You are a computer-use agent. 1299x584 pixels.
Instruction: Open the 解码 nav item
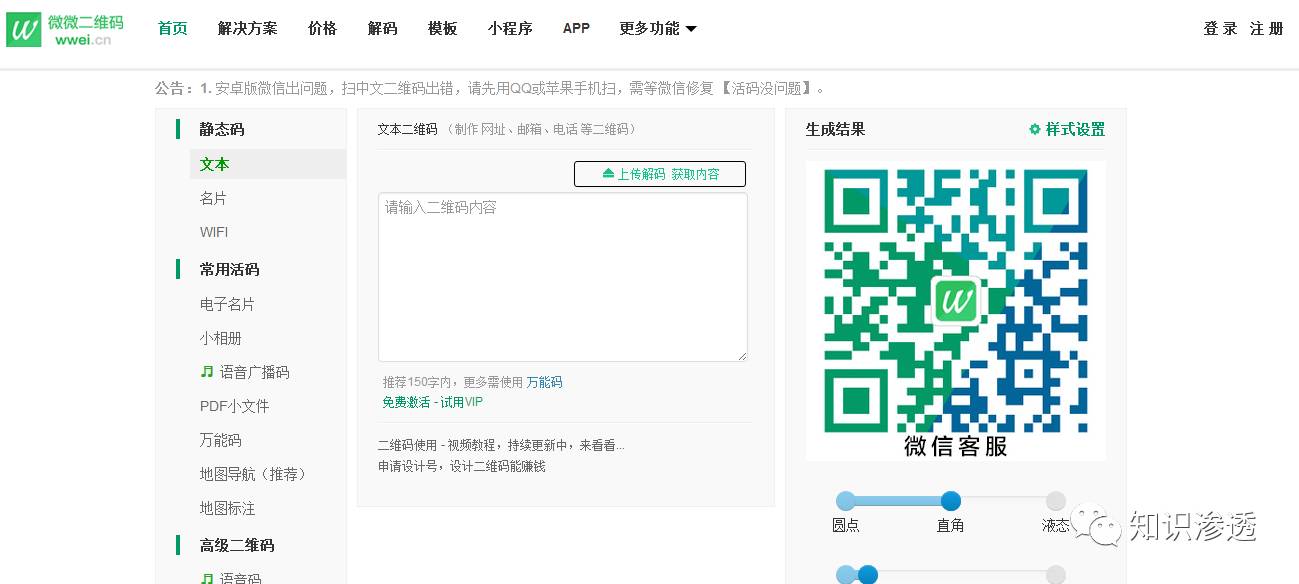point(383,28)
